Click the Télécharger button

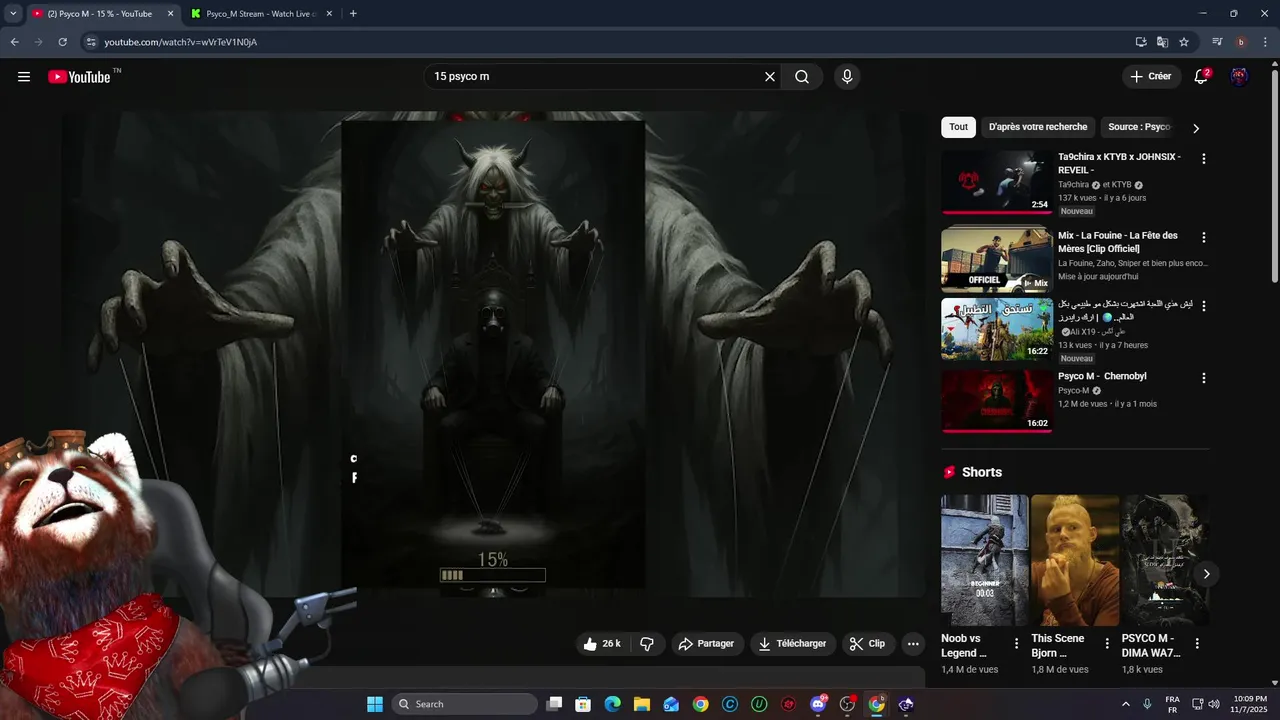point(793,644)
